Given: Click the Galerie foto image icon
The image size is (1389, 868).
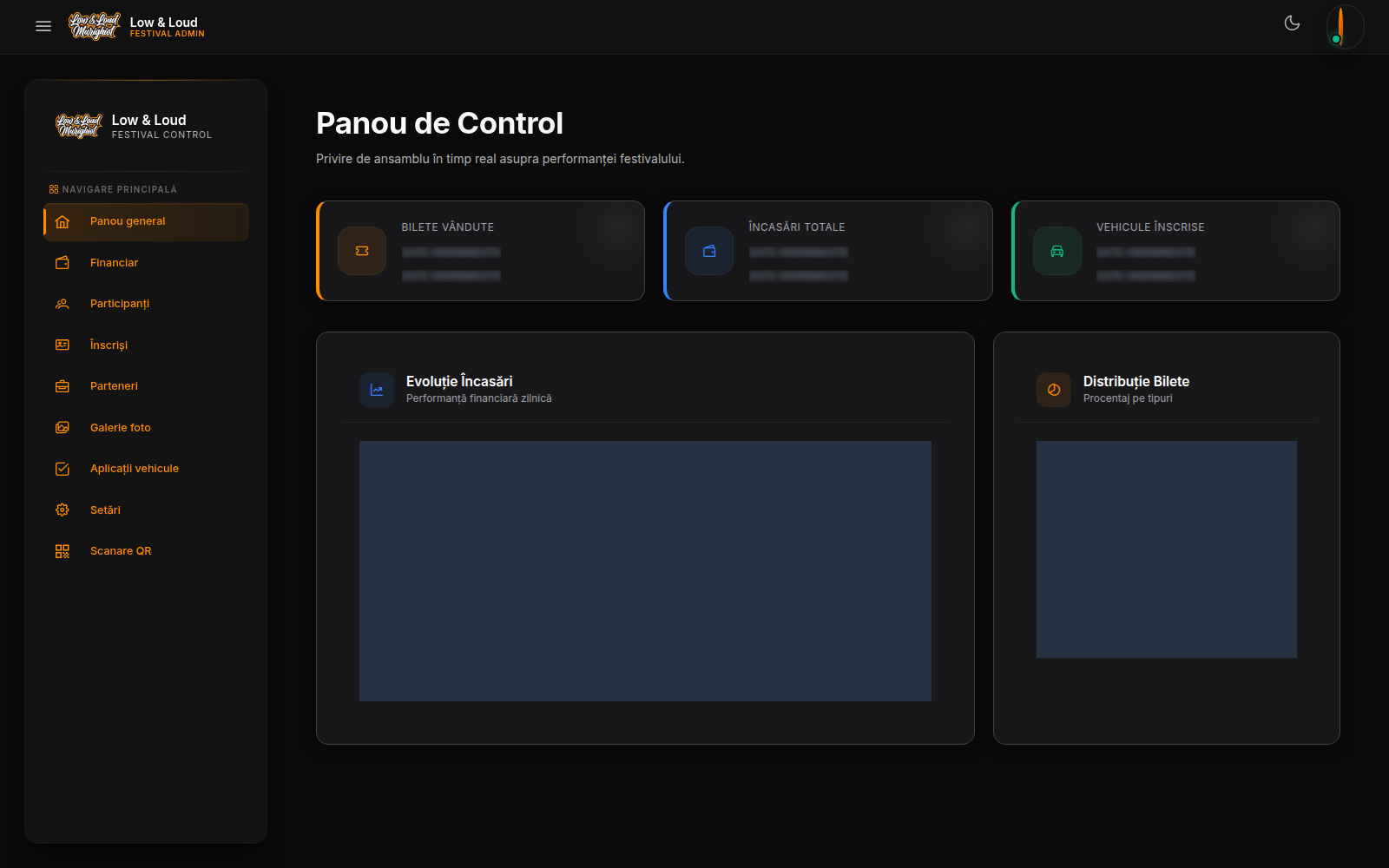Looking at the screenshot, I should pyautogui.click(x=63, y=428).
